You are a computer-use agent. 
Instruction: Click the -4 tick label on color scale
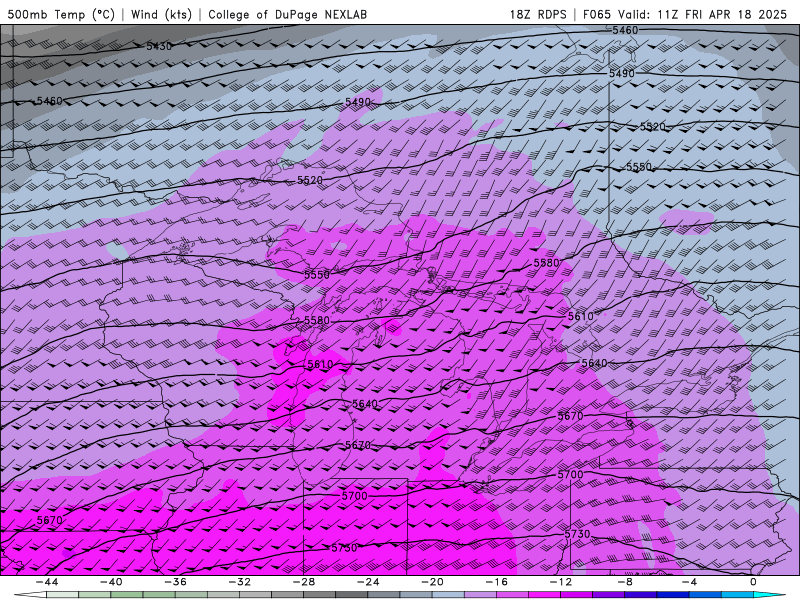[x=689, y=582]
